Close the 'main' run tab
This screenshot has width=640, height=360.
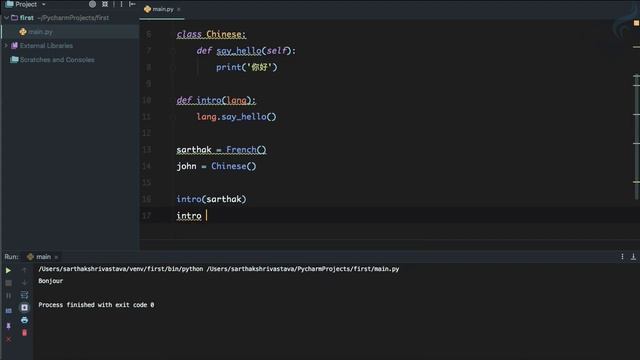point(56,257)
